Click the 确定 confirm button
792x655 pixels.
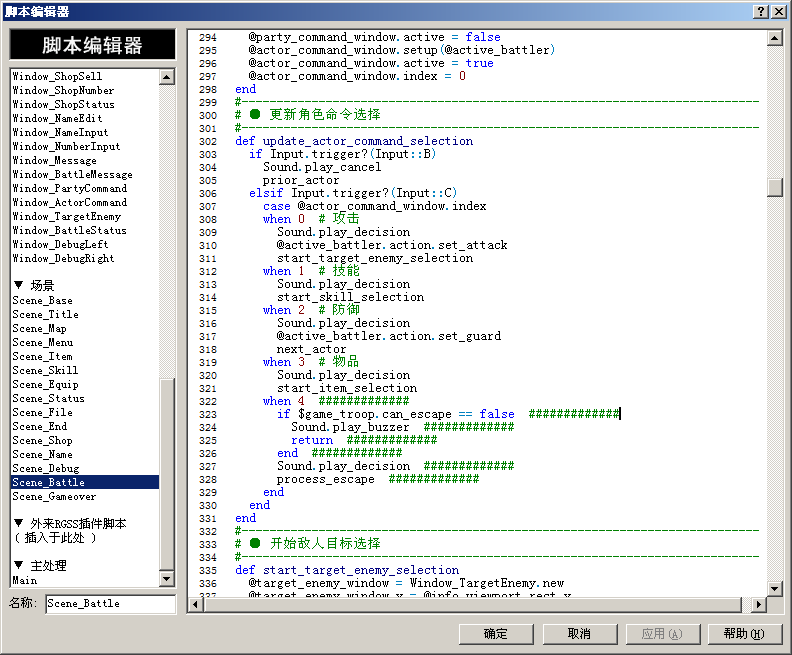point(496,634)
